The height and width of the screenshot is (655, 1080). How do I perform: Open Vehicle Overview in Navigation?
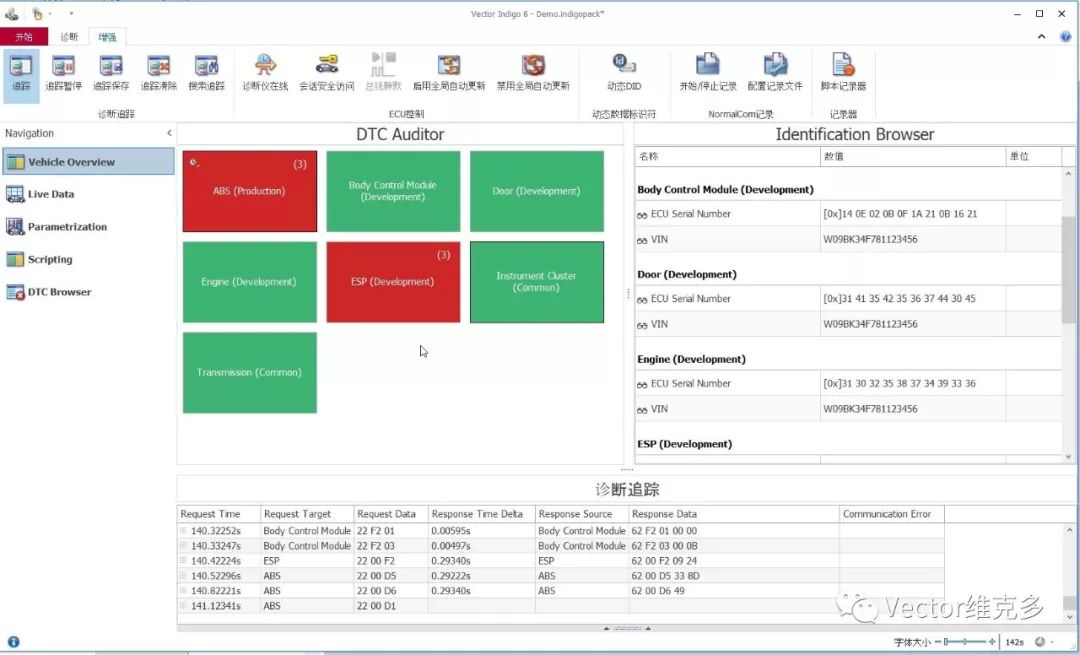[88, 162]
